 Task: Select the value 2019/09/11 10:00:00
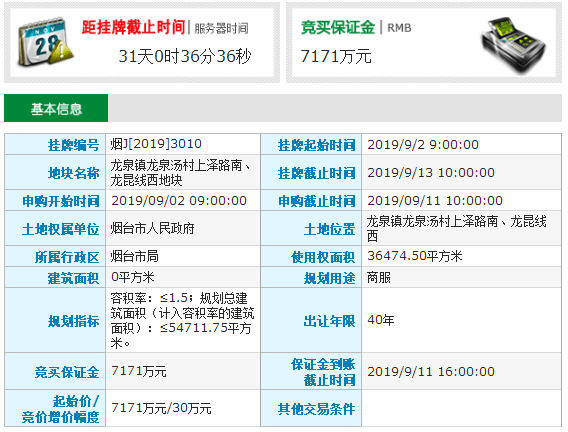click(435, 200)
